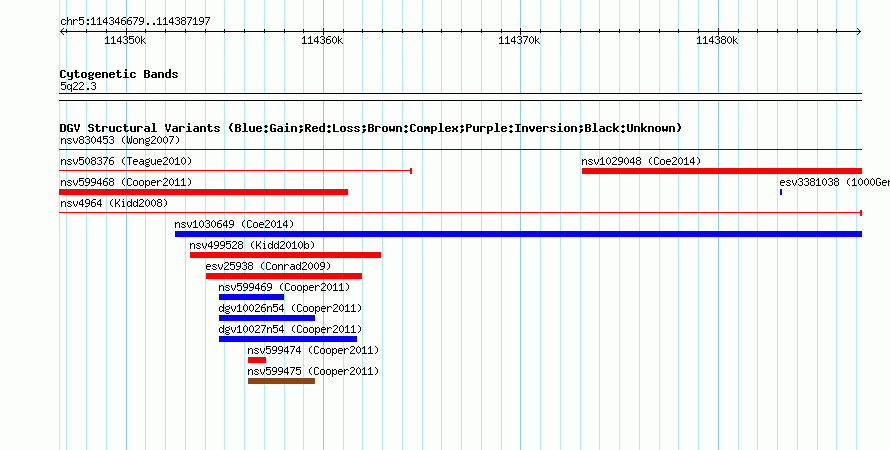The width and height of the screenshot is (890, 450).
Task: Click the 114380k ruler tick label
Action: tap(717, 40)
